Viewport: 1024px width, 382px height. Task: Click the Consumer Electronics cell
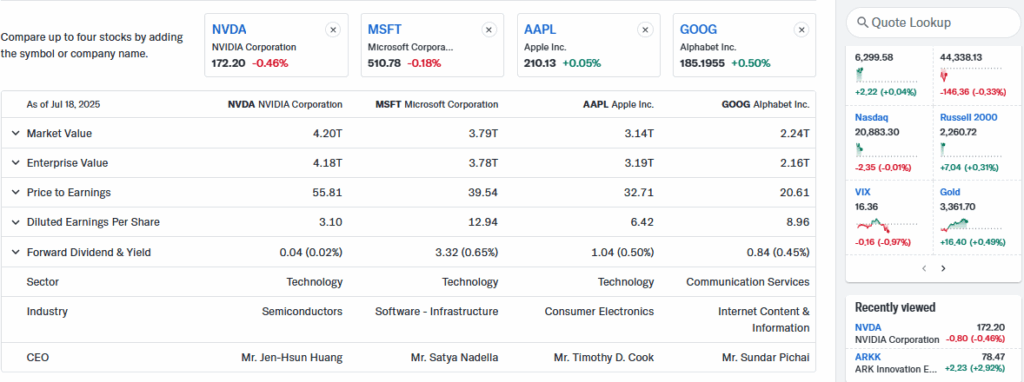pyautogui.click(x=600, y=311)
